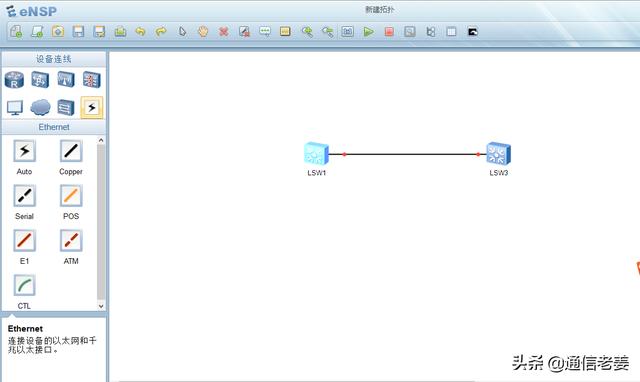Select the pointer arrow tool
This screenshot has width=640, height=382.
click(182, 31)
